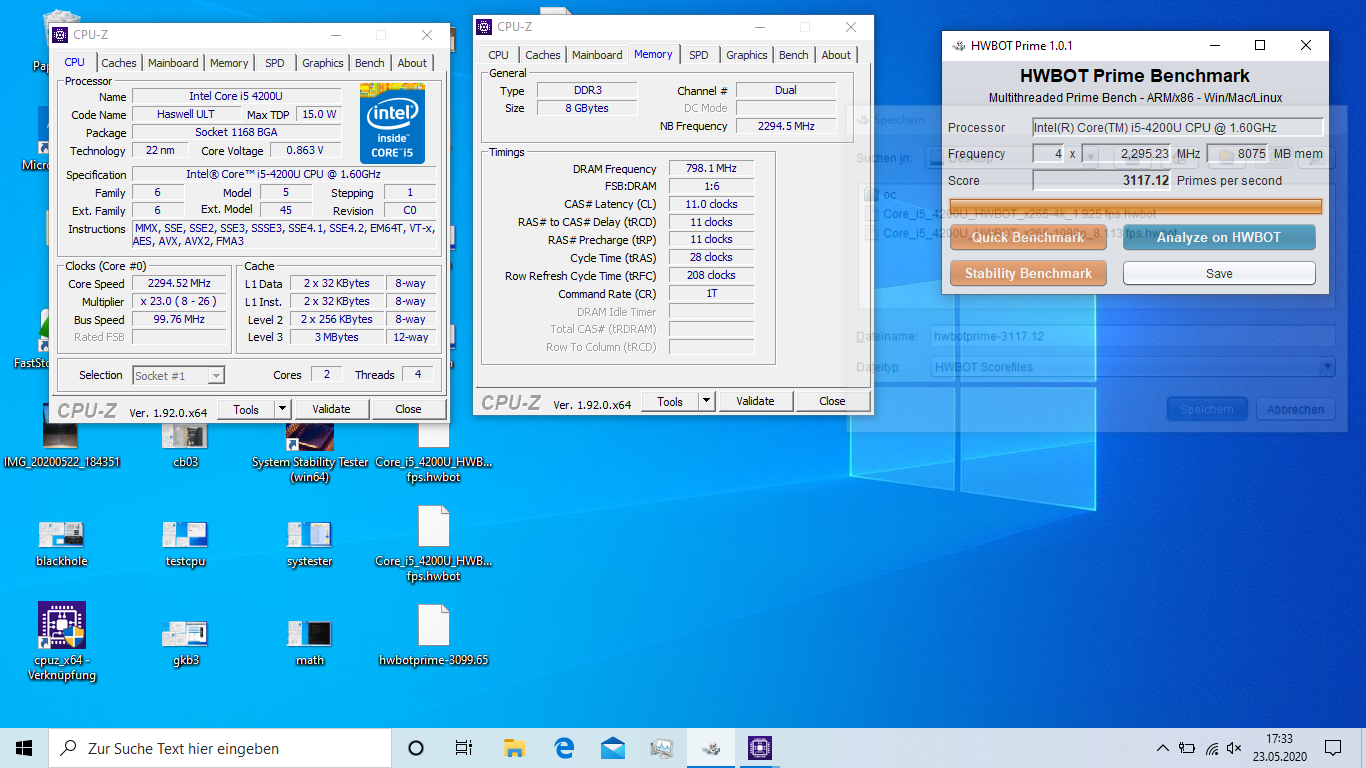The height and width of the screenshot is (768, 1366).
Task: Click Analyze on HWBOT button
Action: 1219,237
